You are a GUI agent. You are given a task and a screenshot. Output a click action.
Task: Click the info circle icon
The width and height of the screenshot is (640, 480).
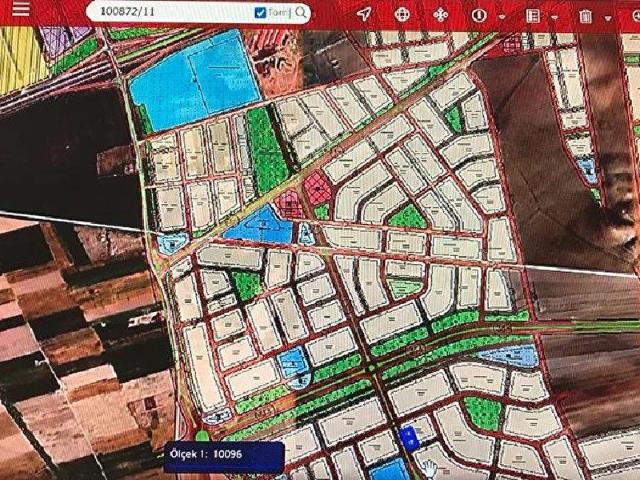click(479, 16)
